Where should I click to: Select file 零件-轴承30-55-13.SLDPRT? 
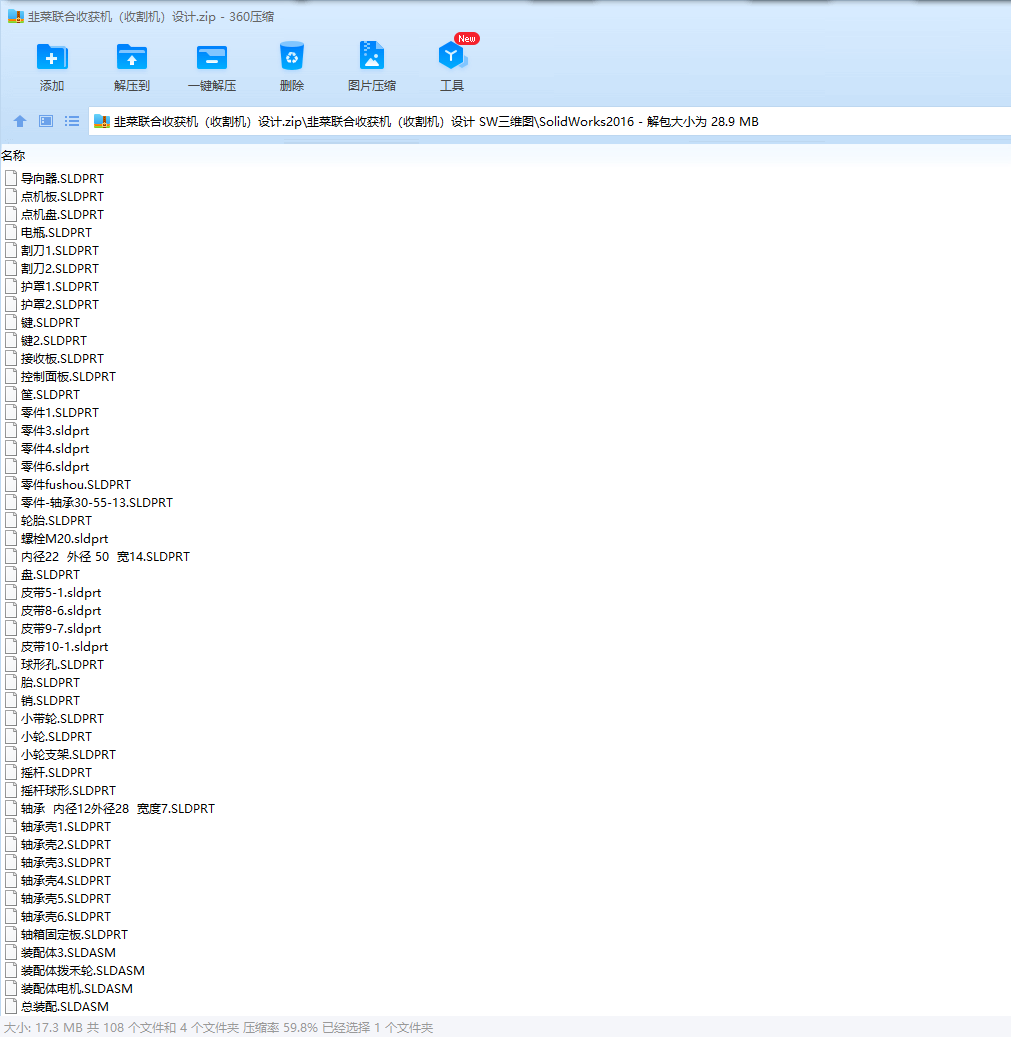tap(97, 502)
